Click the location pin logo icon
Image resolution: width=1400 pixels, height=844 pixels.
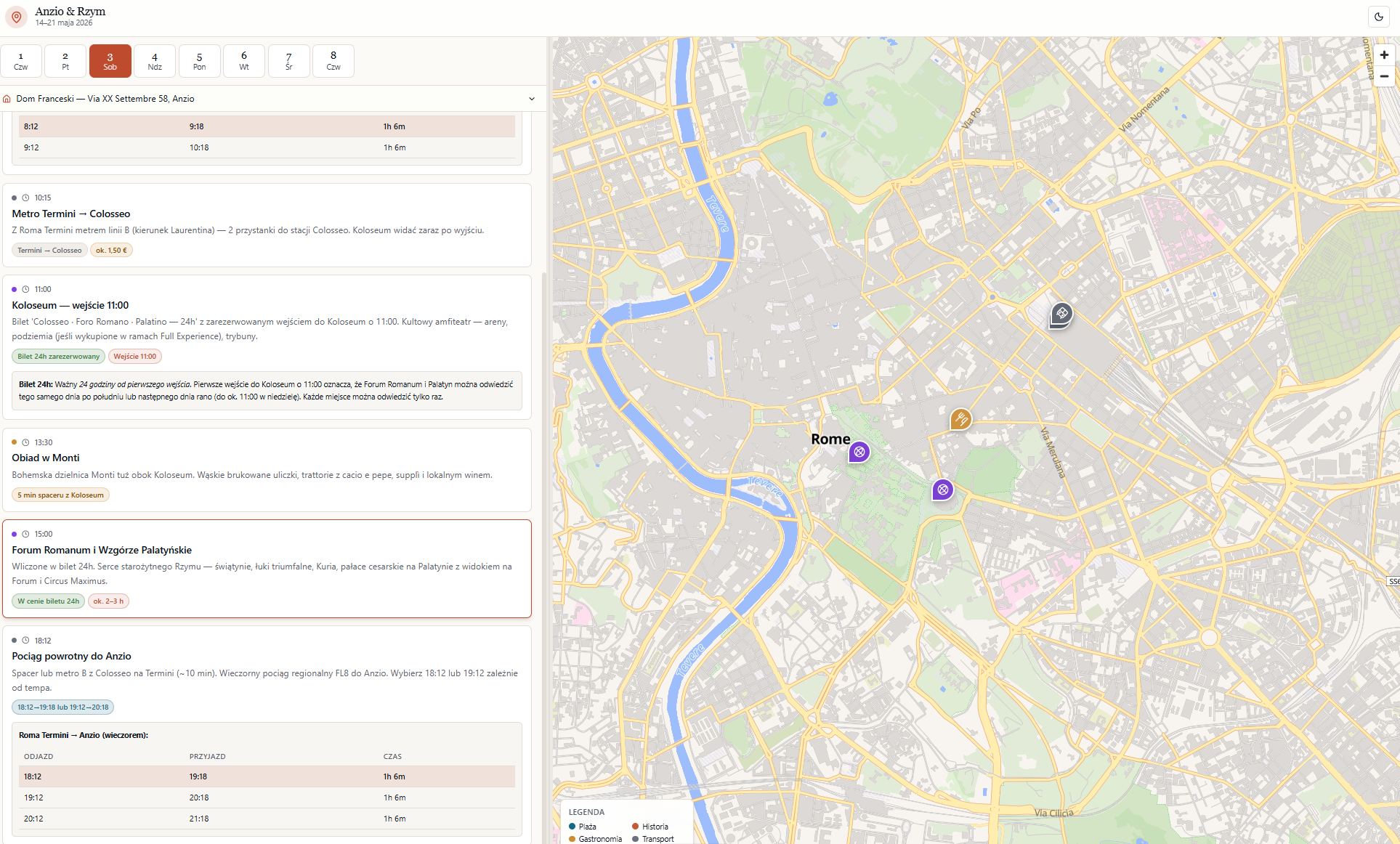tap(16, 17)
